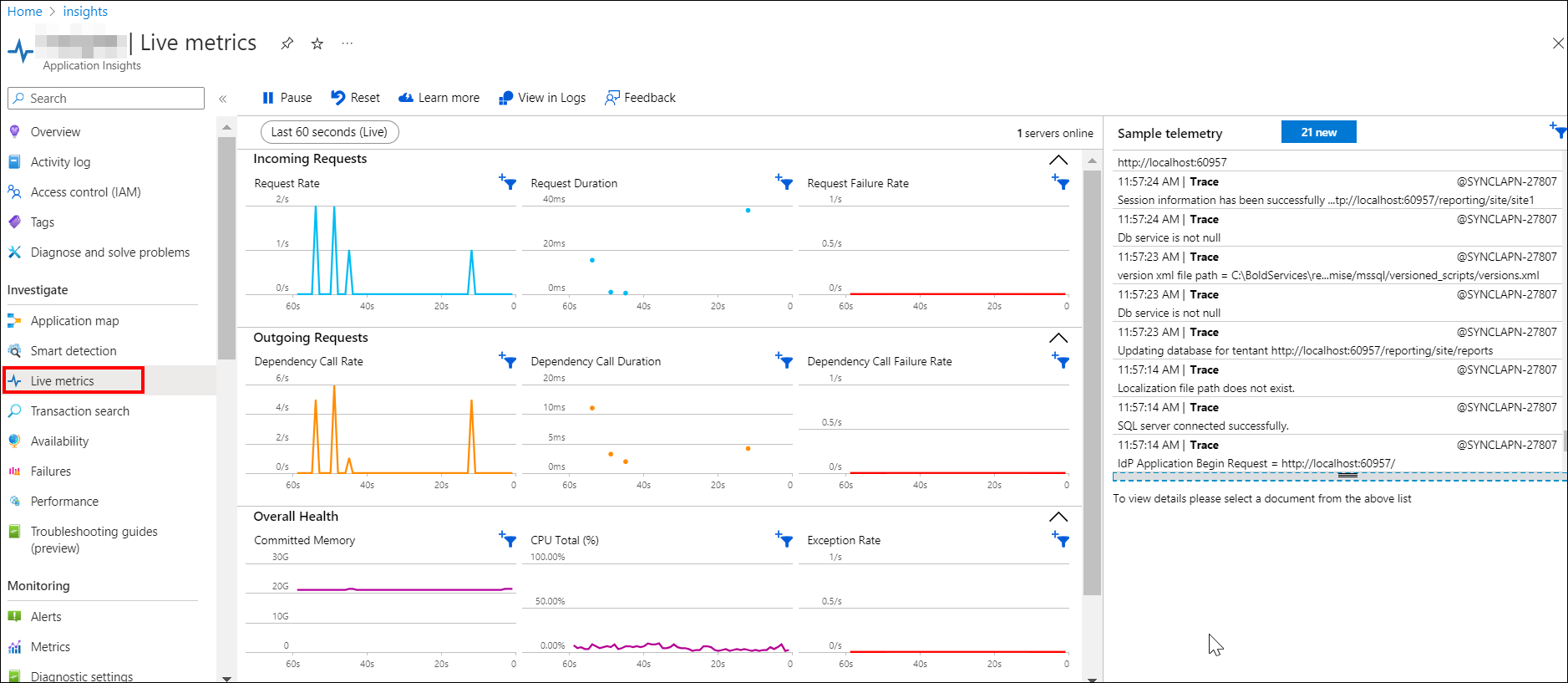Collapse the left navigation pane
The width and height of the screenshot is (1568, 683).
point(223,99)
